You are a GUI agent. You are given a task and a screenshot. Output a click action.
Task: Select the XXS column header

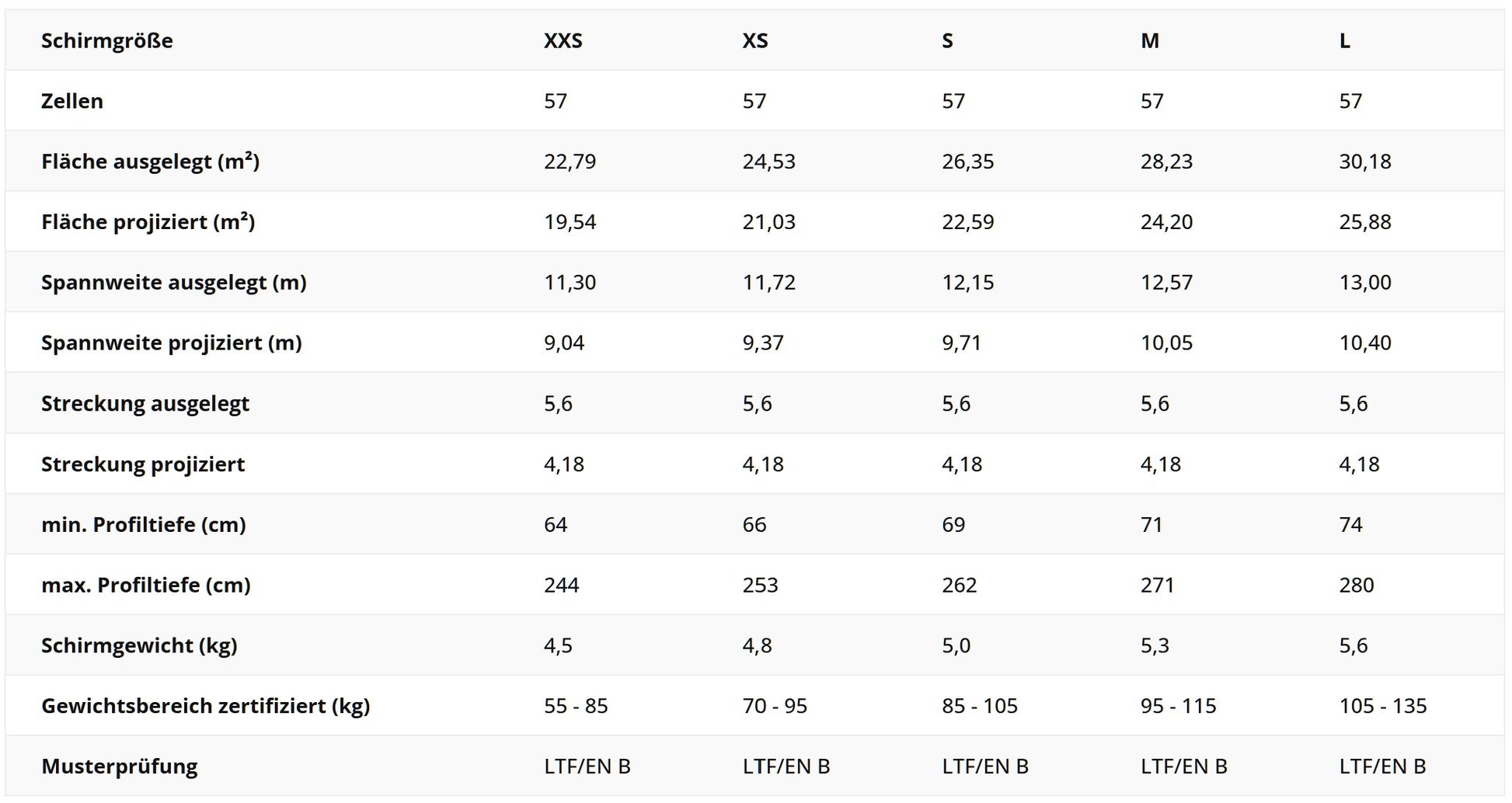coord(563,40)
